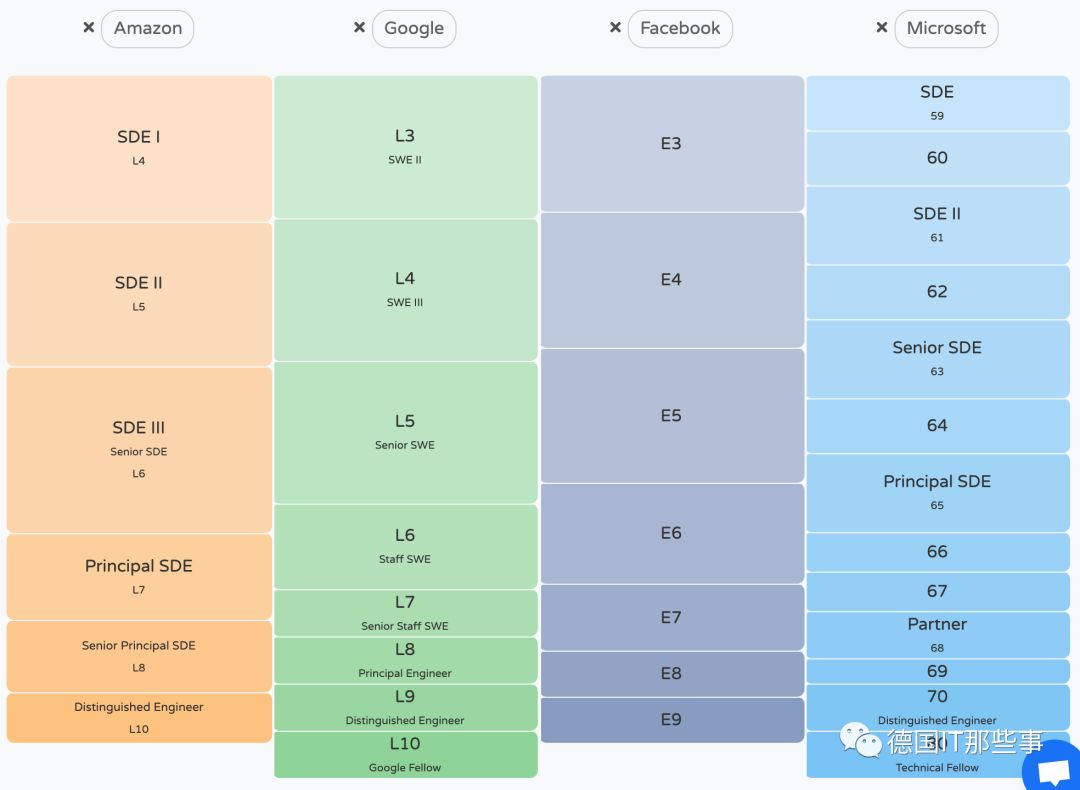Click Microsoft Senior SDE 63 block
Image resolution: width=1080 pixels, height=790 pixels.
click(x=937, y=358)
